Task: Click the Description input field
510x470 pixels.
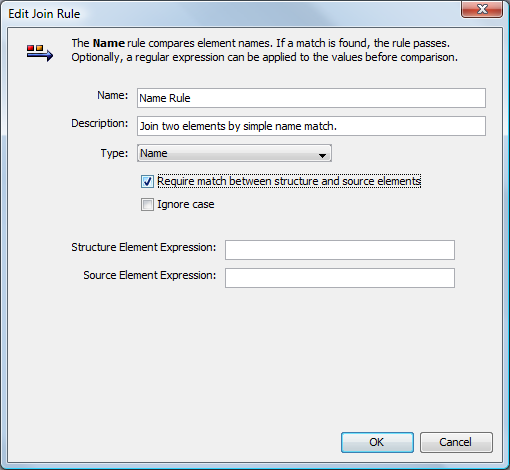Action: (311, 126)
